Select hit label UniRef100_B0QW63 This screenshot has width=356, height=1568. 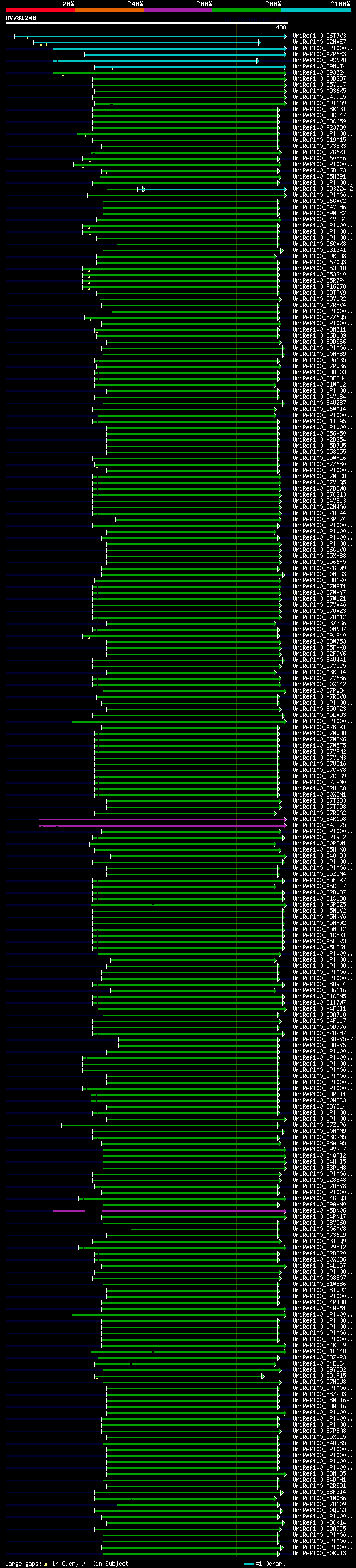(x=319, y=1510)
